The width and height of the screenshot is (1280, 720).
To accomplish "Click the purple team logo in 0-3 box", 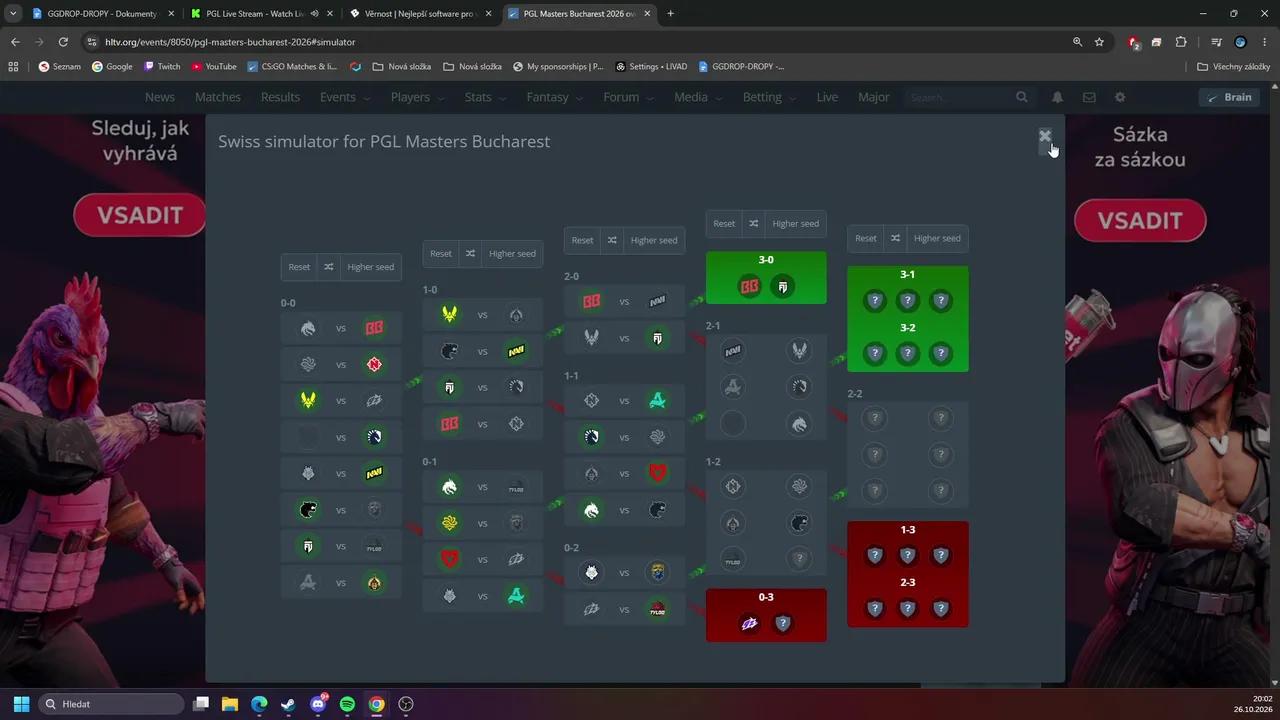I will coord(749,623).
